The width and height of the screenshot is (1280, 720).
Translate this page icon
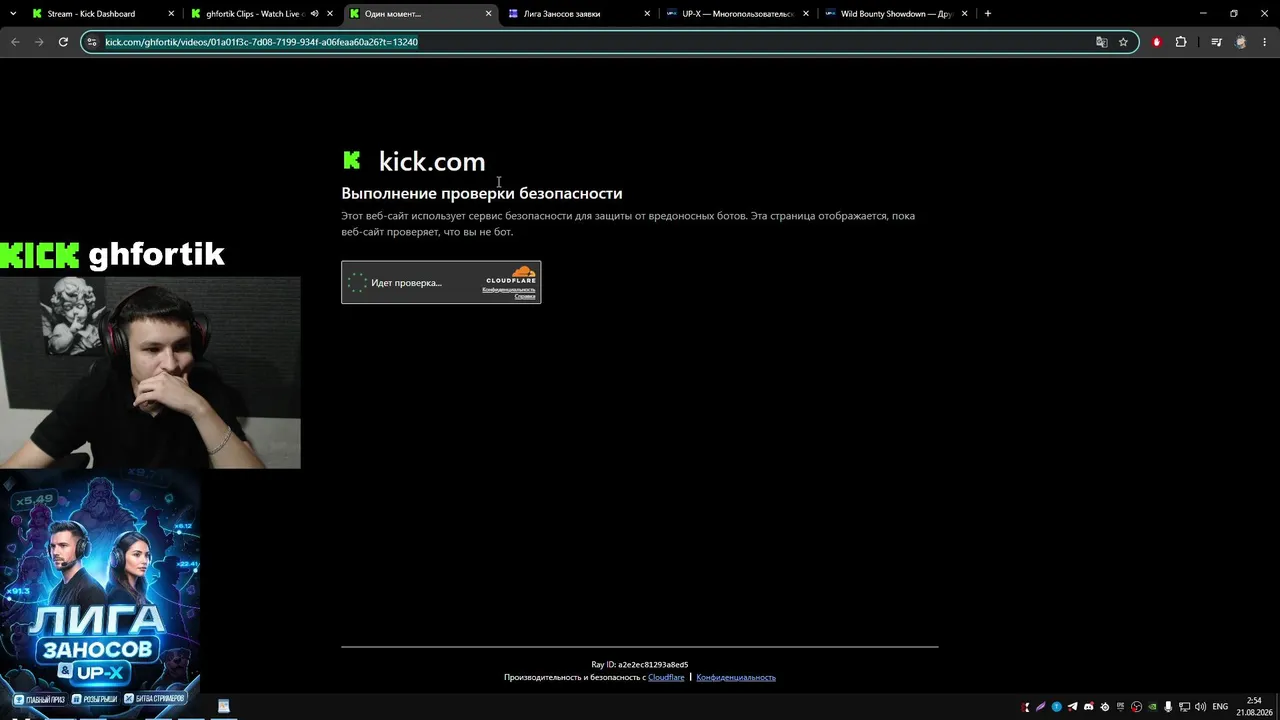tap(1102, 42)
